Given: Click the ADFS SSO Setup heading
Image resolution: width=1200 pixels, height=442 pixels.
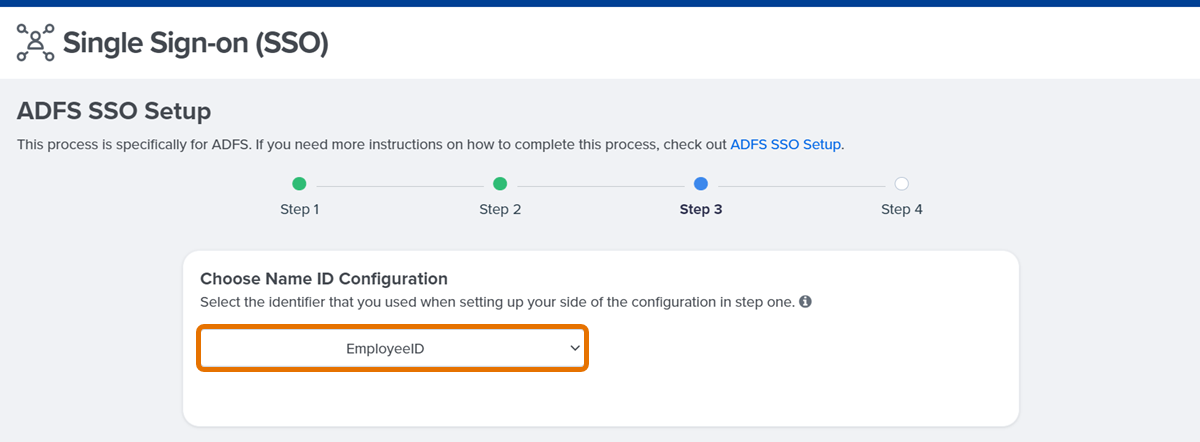Looking at the screenshot, I should pos(114,110).
